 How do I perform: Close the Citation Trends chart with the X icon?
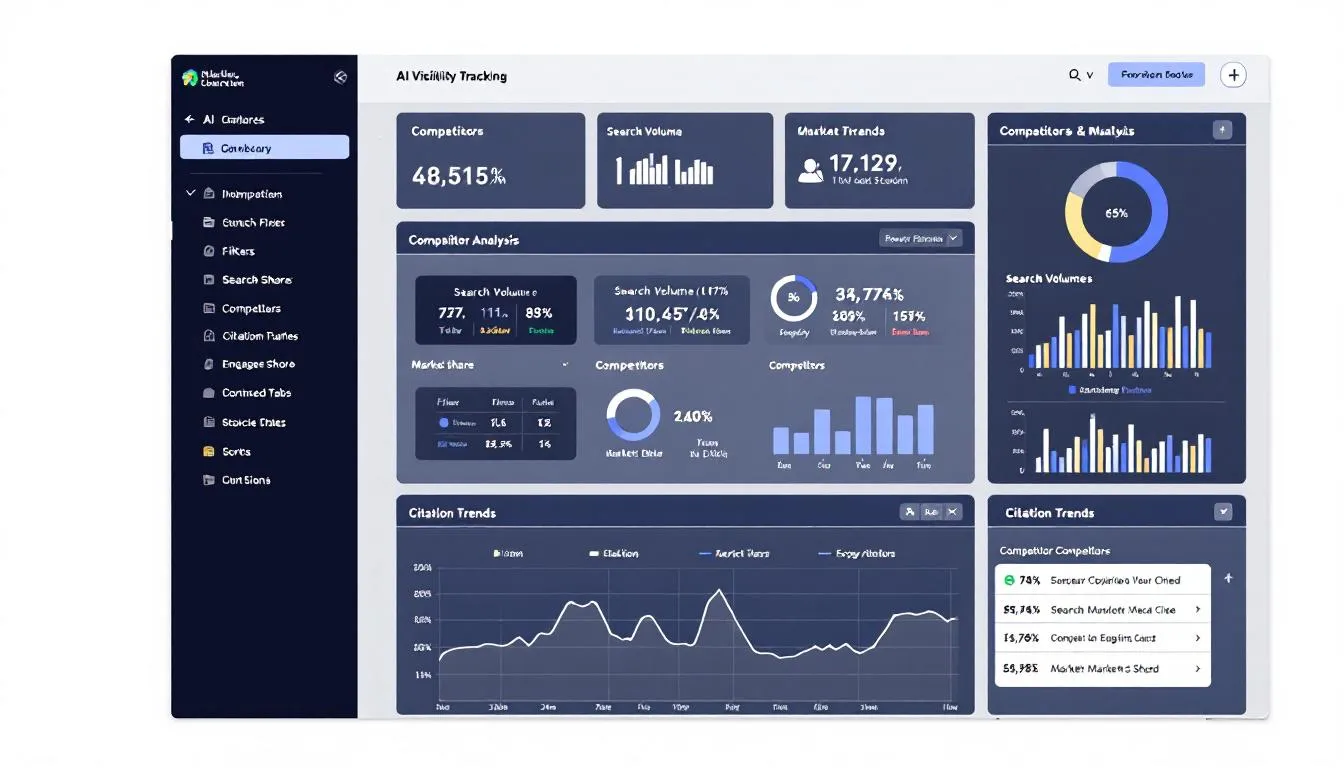click(x=952, y=511)
